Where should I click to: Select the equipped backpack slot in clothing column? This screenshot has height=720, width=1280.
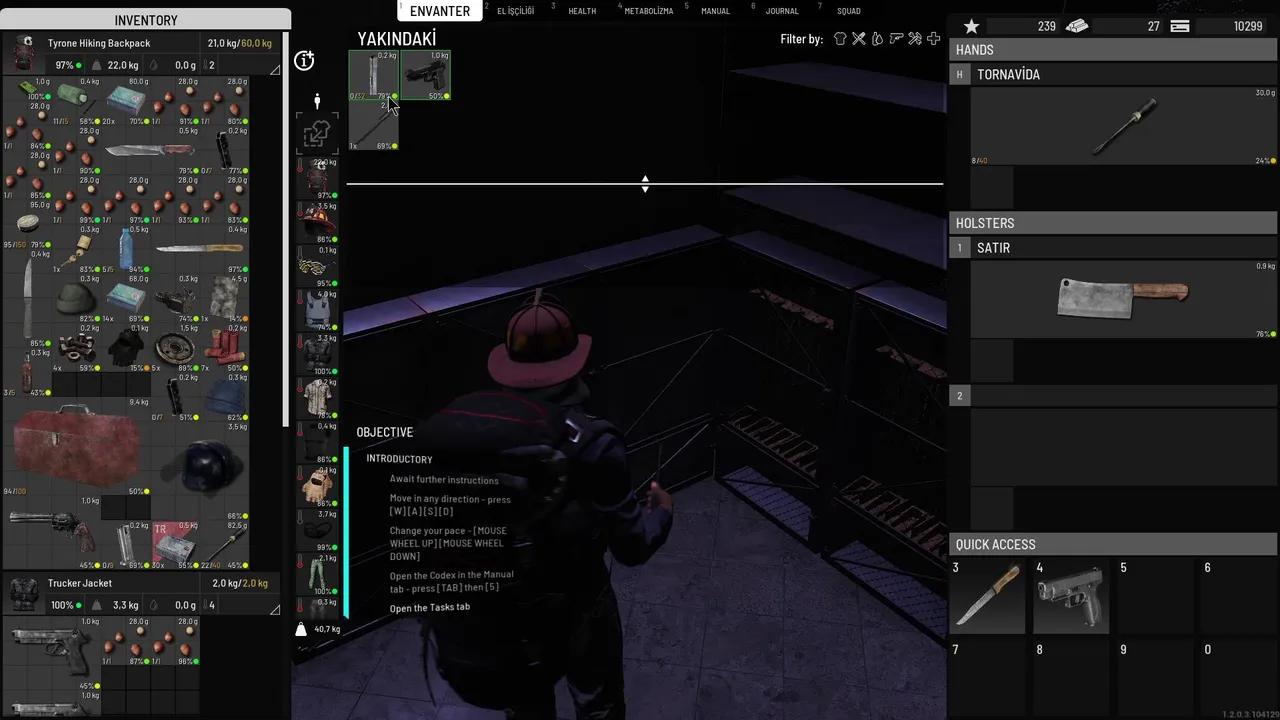pyautogui.click(x=317, y=178)
